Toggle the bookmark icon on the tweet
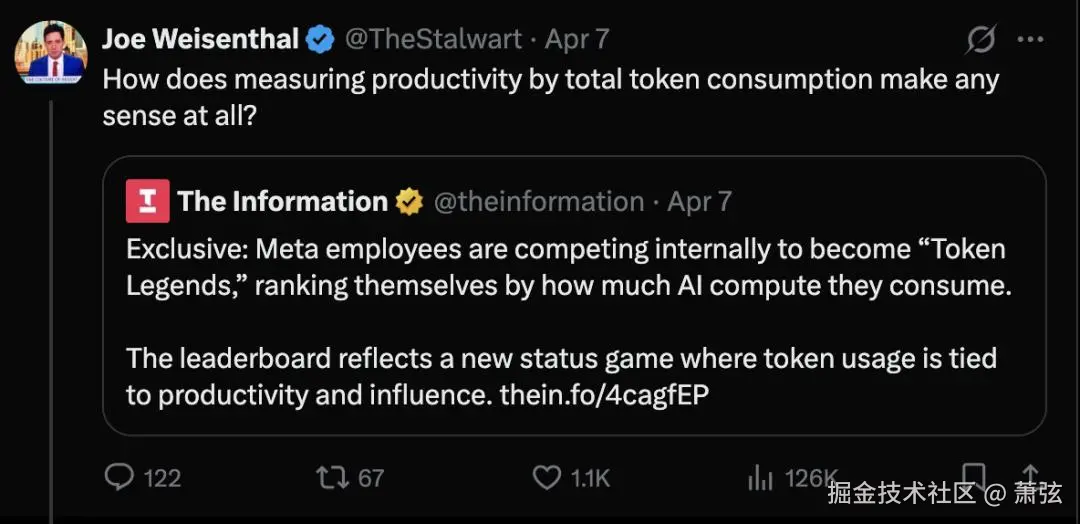 pos(972,476)
